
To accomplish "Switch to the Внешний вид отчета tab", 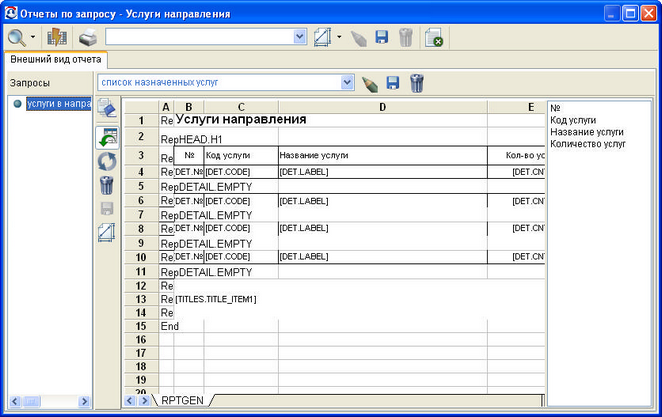I will [x=56, y=60].
